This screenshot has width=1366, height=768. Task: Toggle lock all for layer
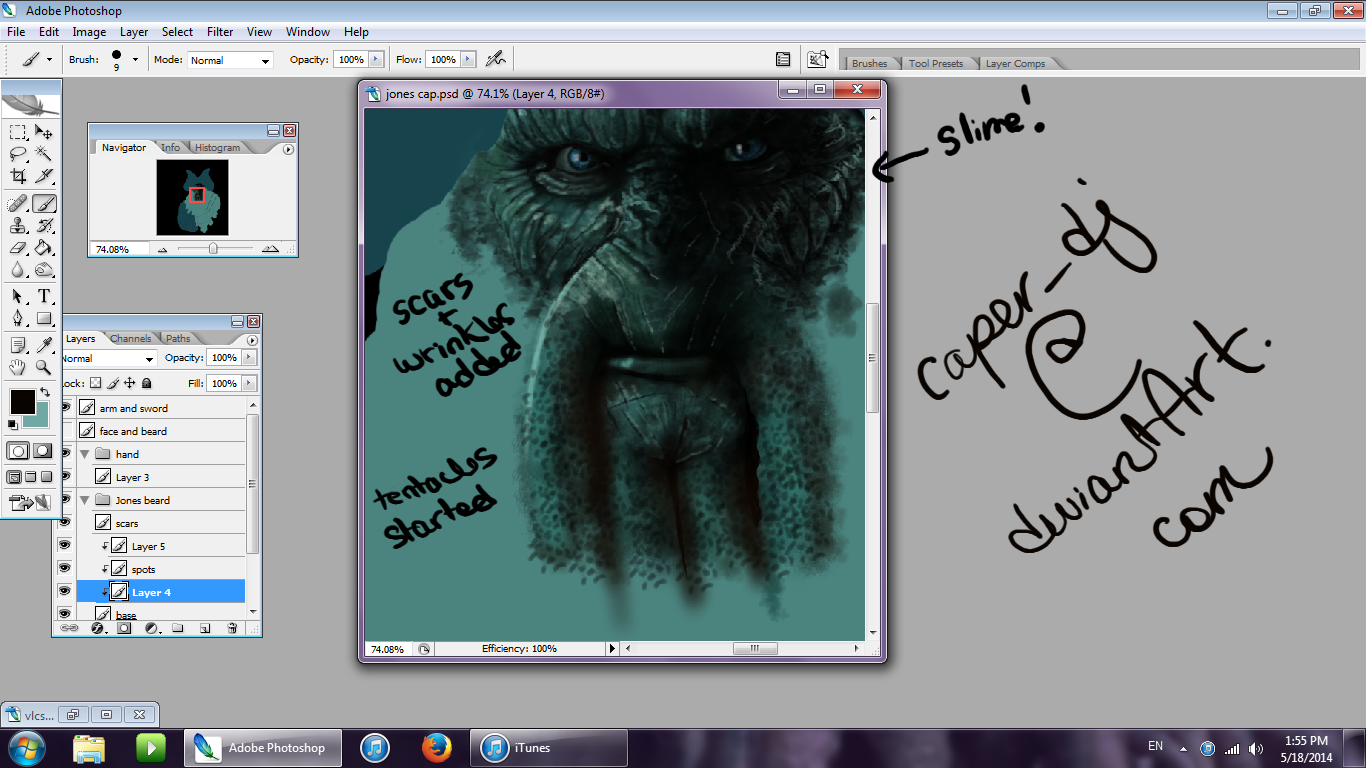coord(147,383)
